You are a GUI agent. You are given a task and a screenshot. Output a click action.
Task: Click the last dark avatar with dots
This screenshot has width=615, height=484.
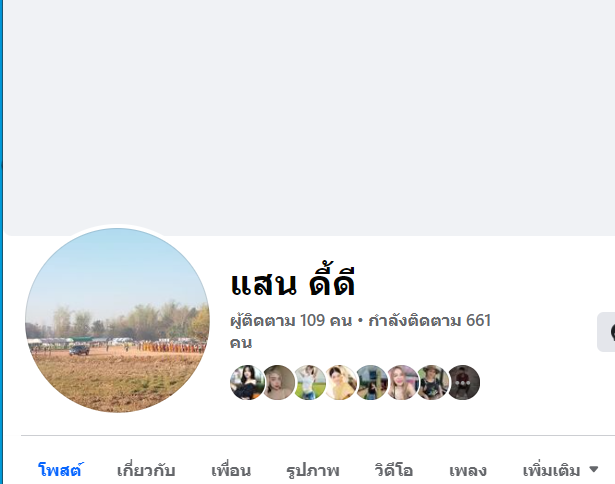463,382
